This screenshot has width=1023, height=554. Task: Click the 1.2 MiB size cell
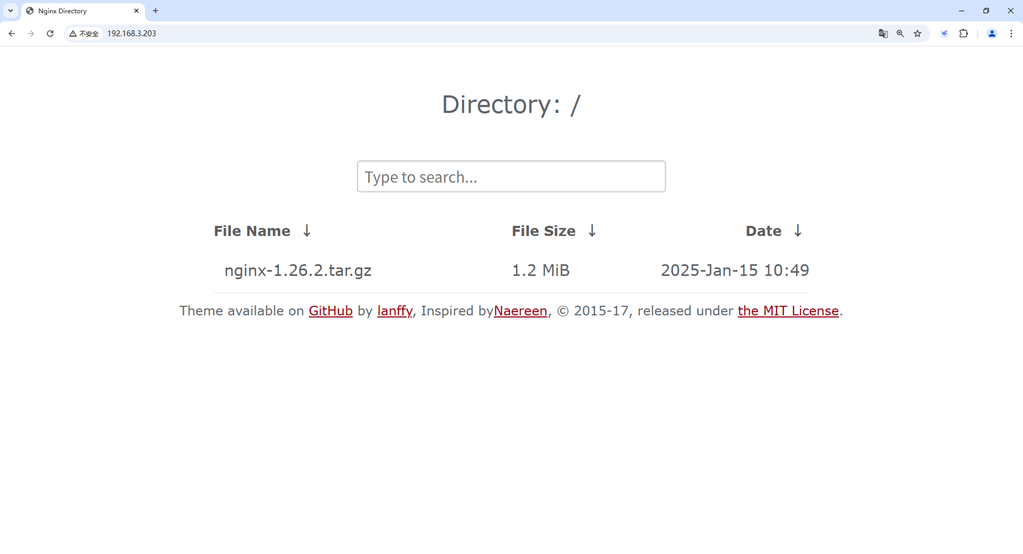pos(540,270)
